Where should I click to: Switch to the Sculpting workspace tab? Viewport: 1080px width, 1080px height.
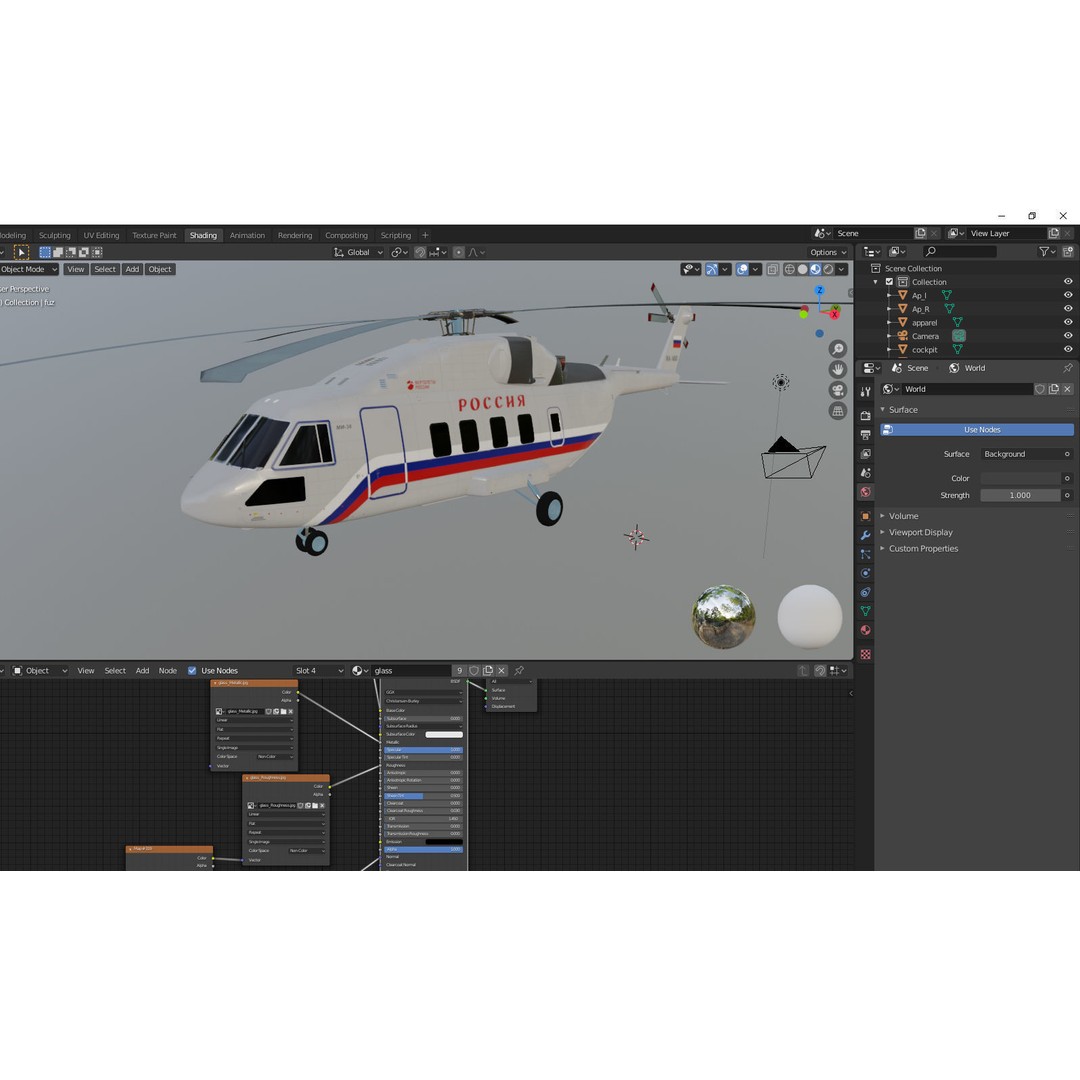click(x=54, y=235)
